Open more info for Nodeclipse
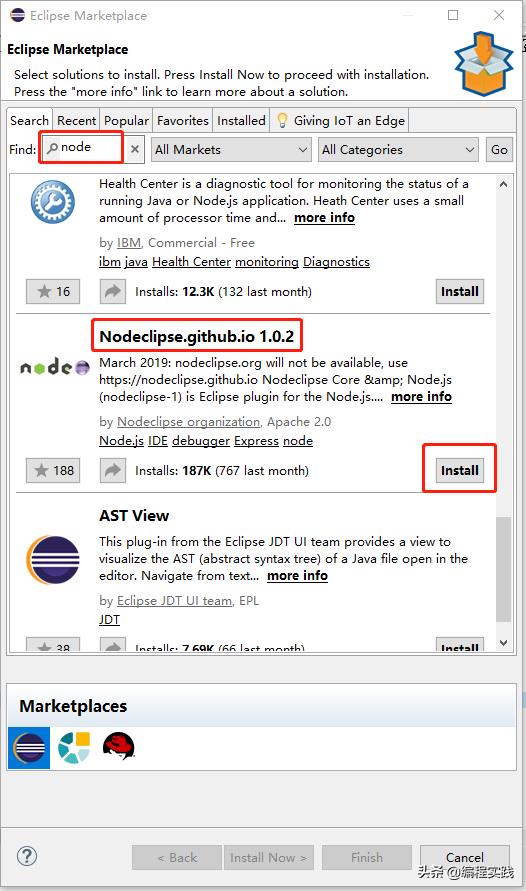The image size is (526, 891). (x=421, y=397)
